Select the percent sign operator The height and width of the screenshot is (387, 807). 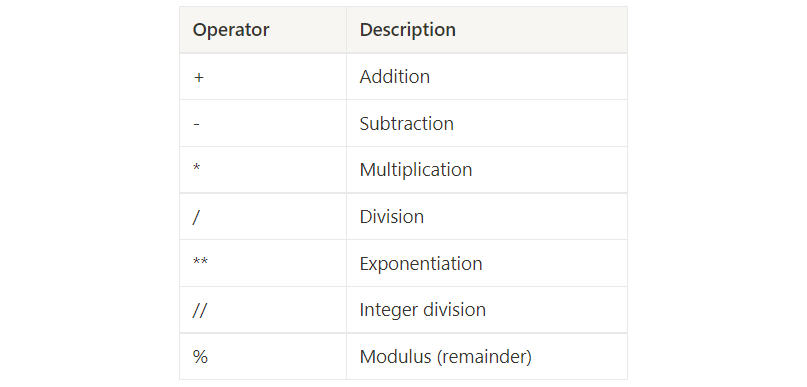(x=200, y=357)
